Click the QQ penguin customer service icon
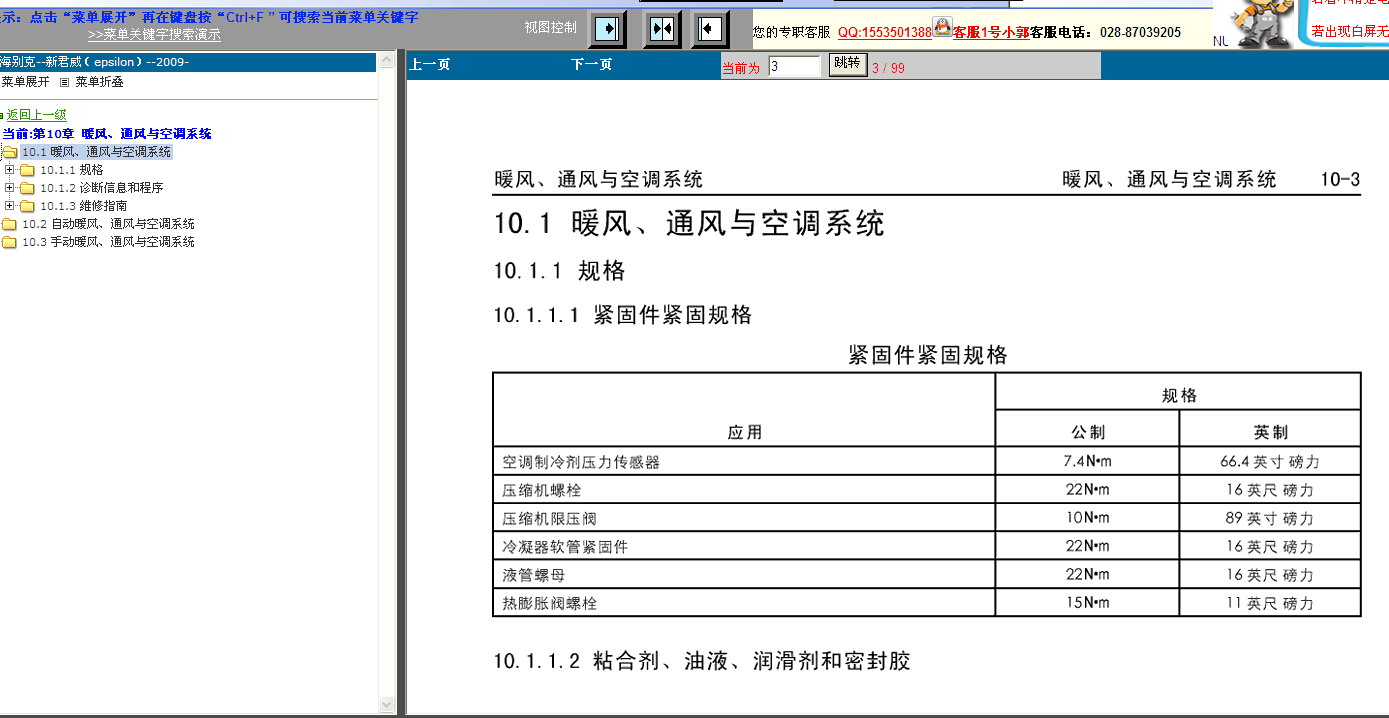 (x=942, y=27)
